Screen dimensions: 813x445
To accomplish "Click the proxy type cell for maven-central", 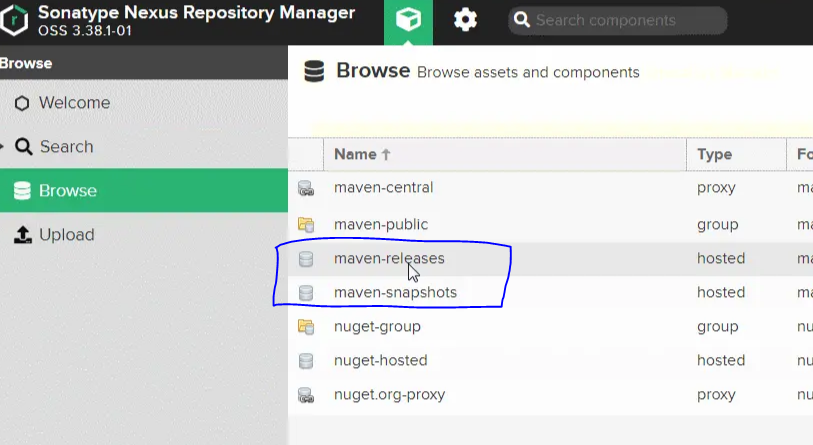I will [716, 188].
